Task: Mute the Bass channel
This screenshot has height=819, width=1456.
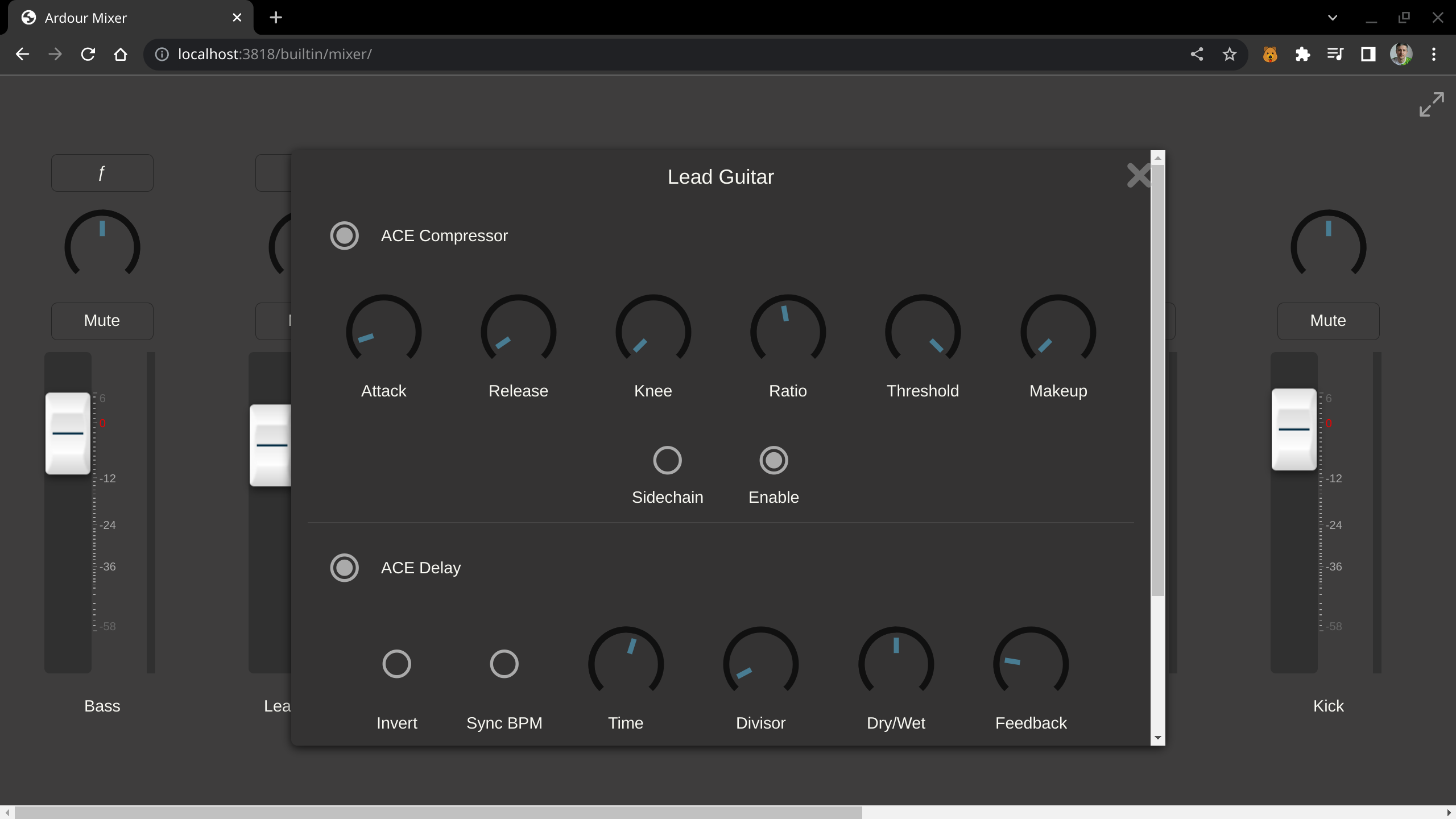Action: coord(102,320)
